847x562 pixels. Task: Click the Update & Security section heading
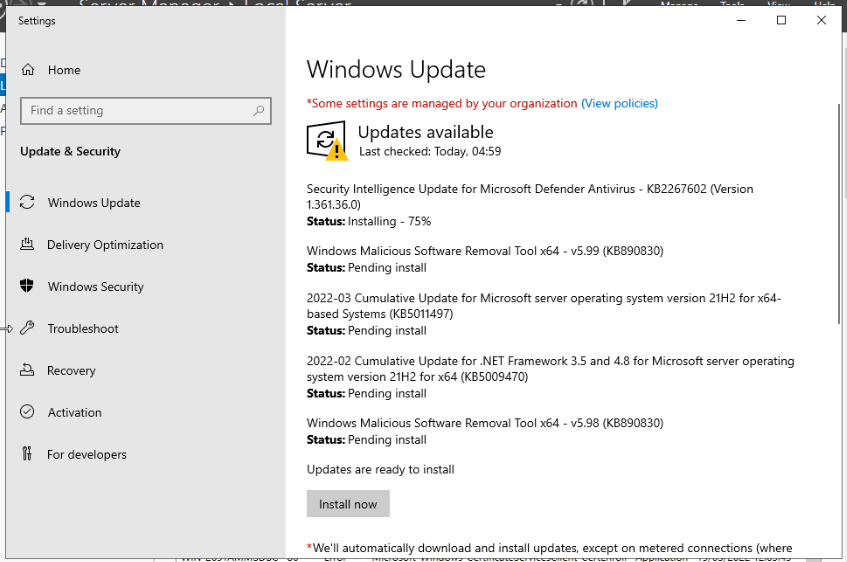[70, 151]
